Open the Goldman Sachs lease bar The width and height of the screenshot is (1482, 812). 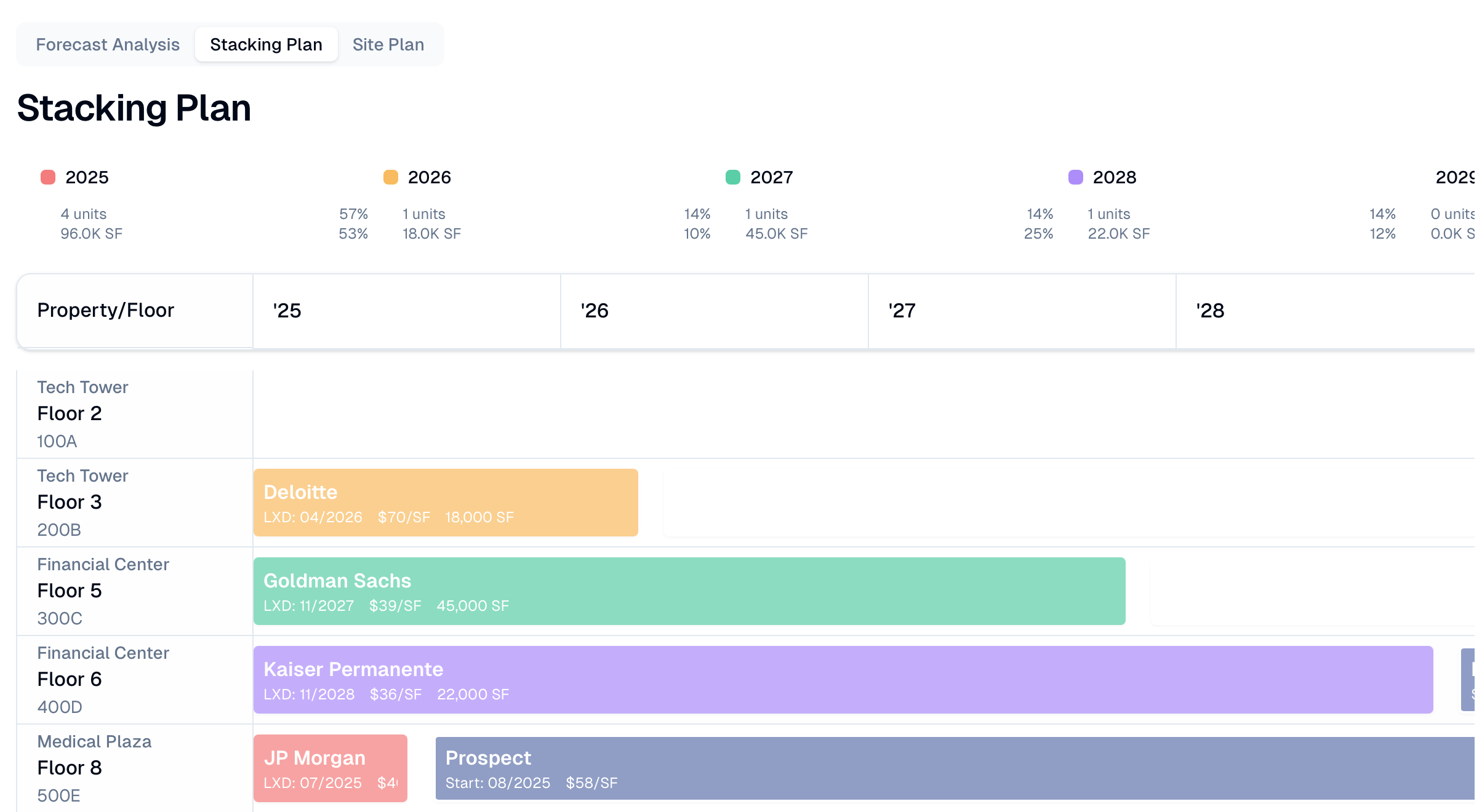689,591
